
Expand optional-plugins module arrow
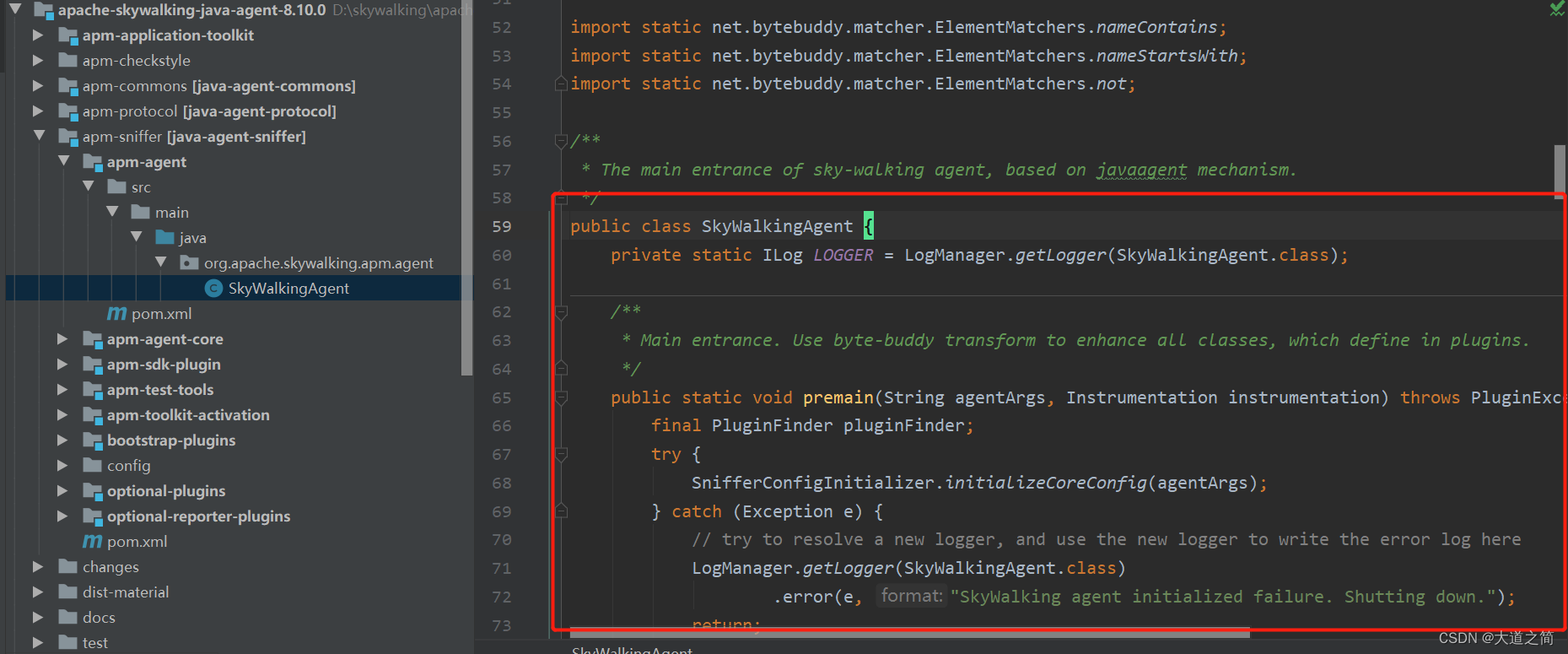[x=62, y=491]
